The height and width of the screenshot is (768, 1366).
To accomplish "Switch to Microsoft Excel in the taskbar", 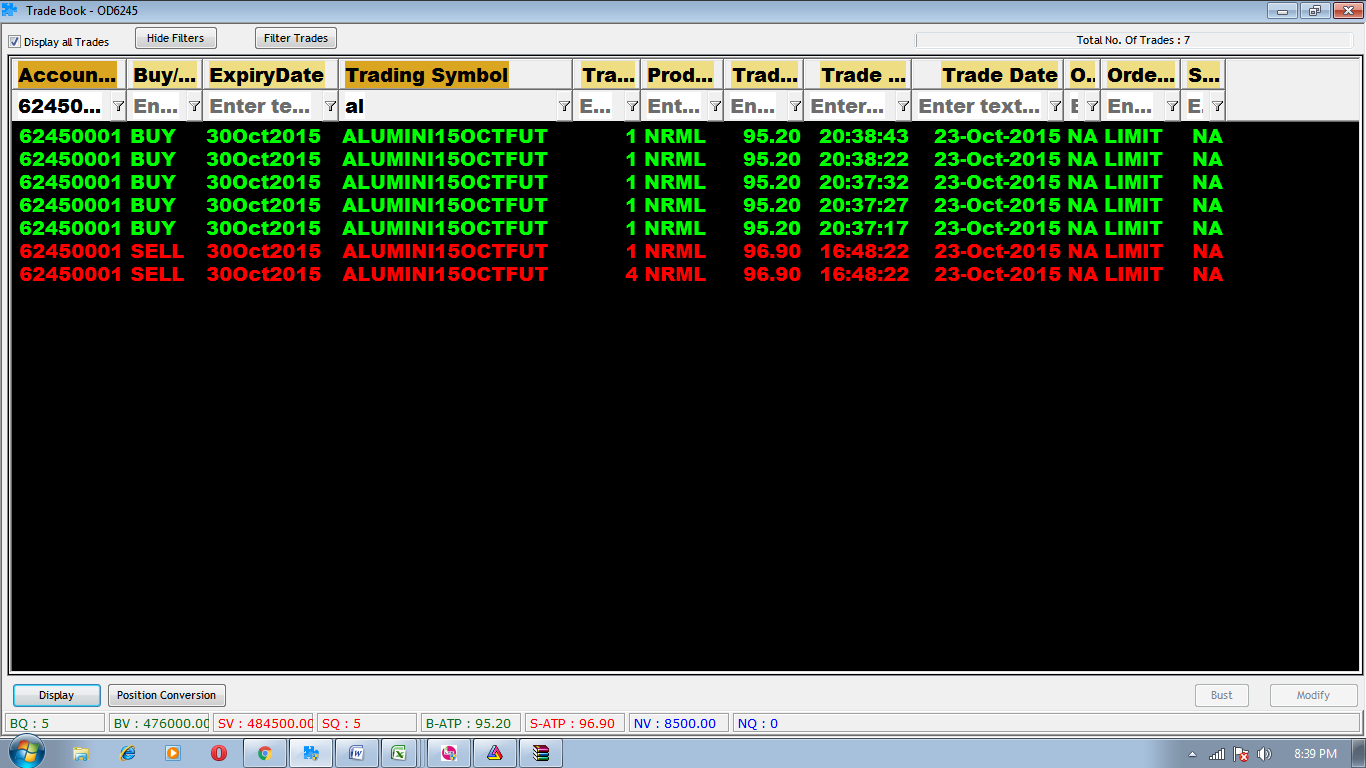I will point(398,753).
